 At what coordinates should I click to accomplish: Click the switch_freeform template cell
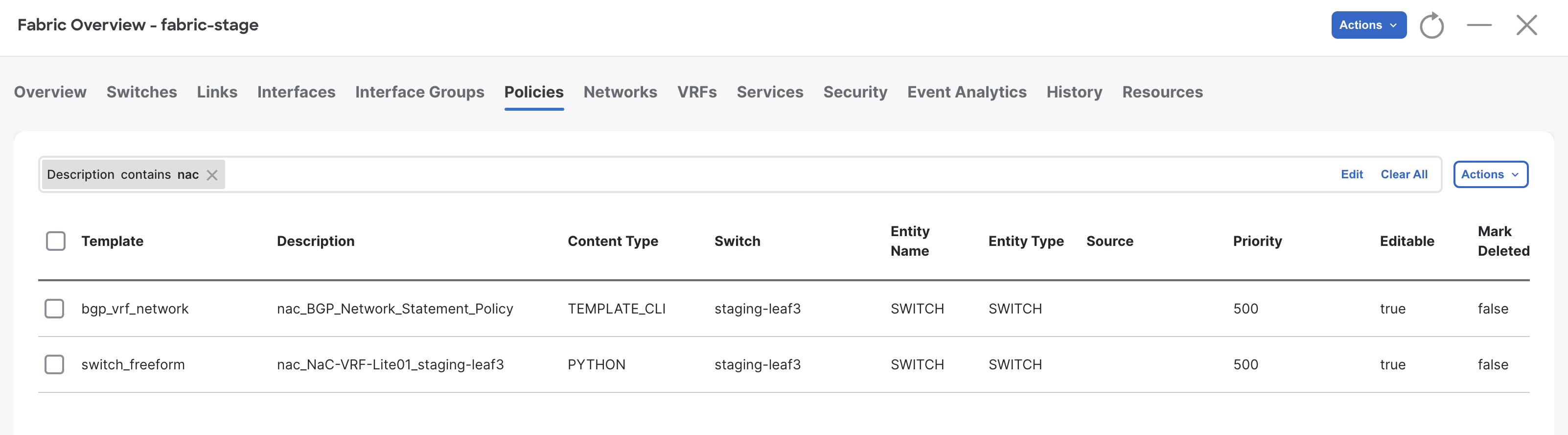point(133,364)
